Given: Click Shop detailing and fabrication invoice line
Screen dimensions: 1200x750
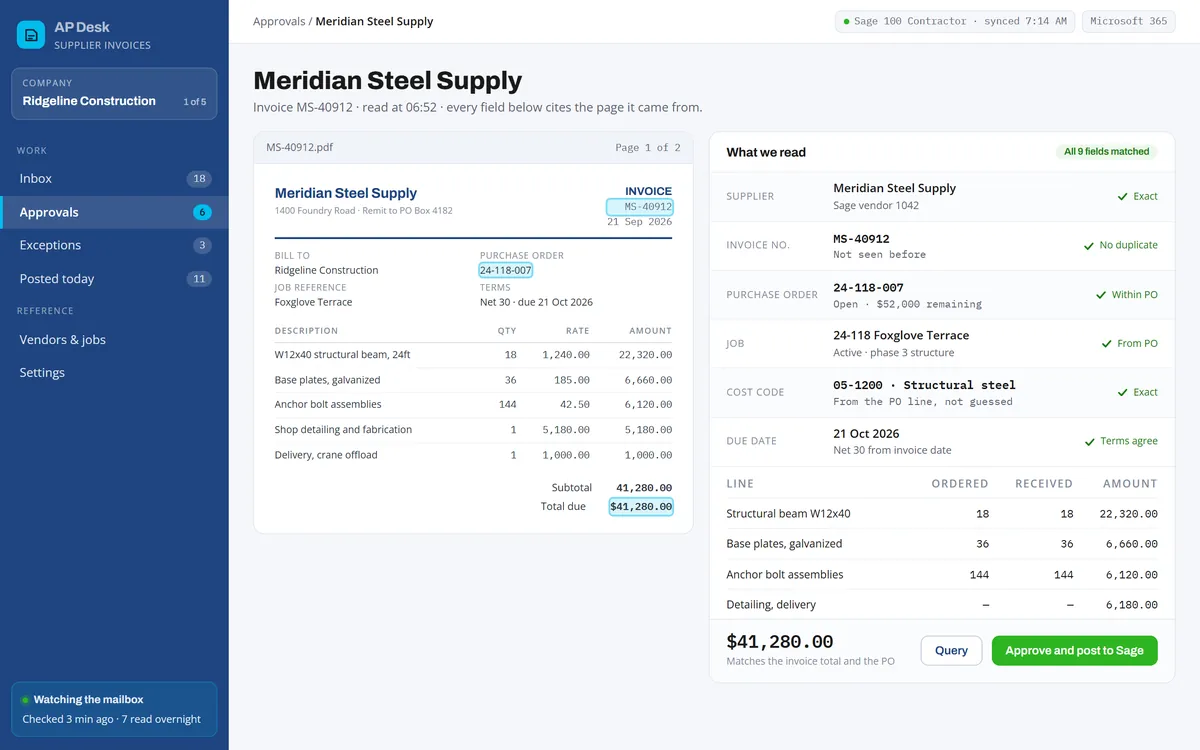Looking at the screenshot, I should point(473,430).
